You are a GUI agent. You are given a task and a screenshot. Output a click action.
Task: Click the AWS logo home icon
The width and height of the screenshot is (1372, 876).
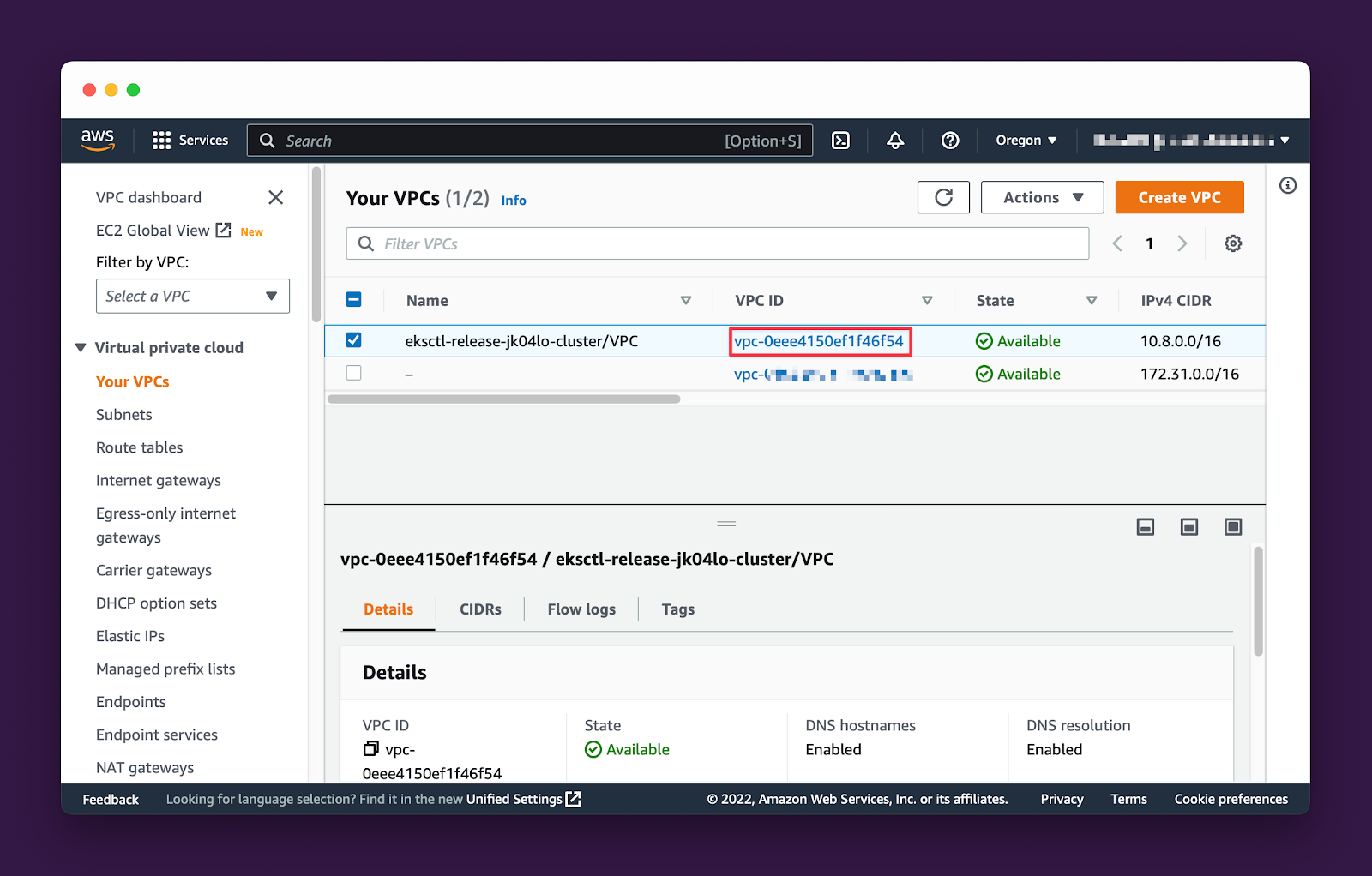point(98,140)
